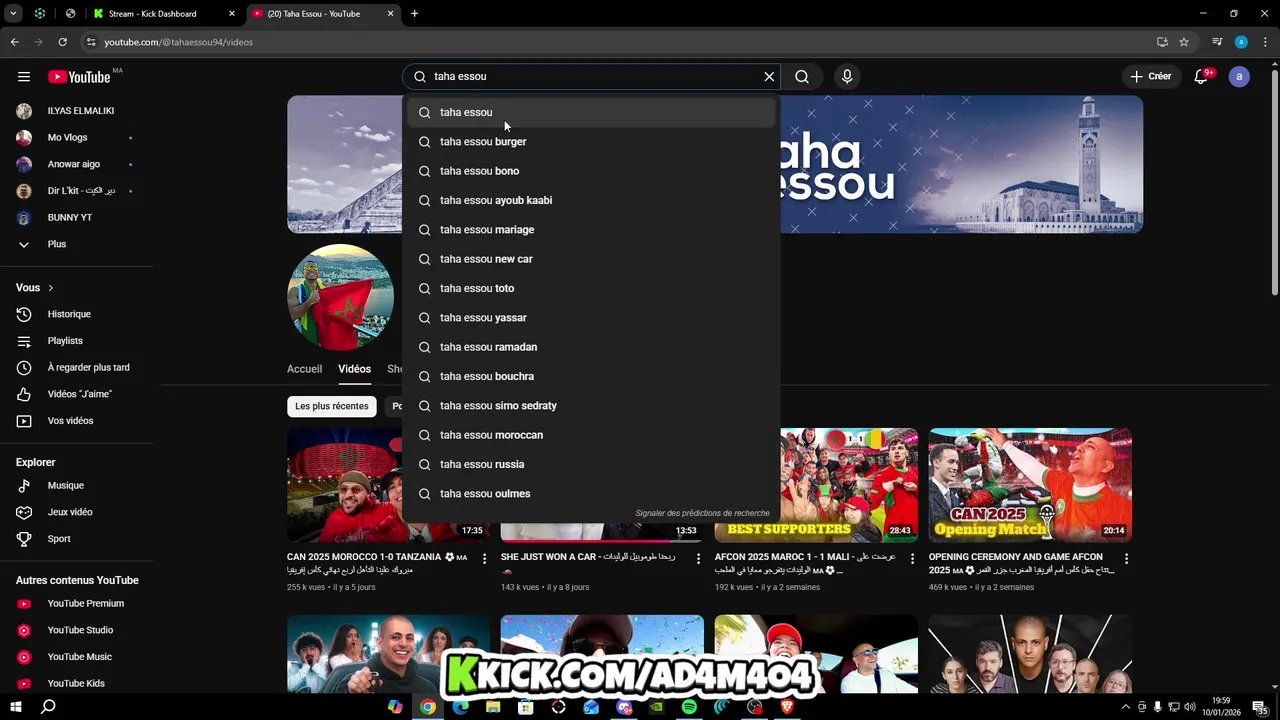Screen dimensions: 1280x720
Task: Click 'Signaler des prédictions de recherche'
Action: point(702,513)
